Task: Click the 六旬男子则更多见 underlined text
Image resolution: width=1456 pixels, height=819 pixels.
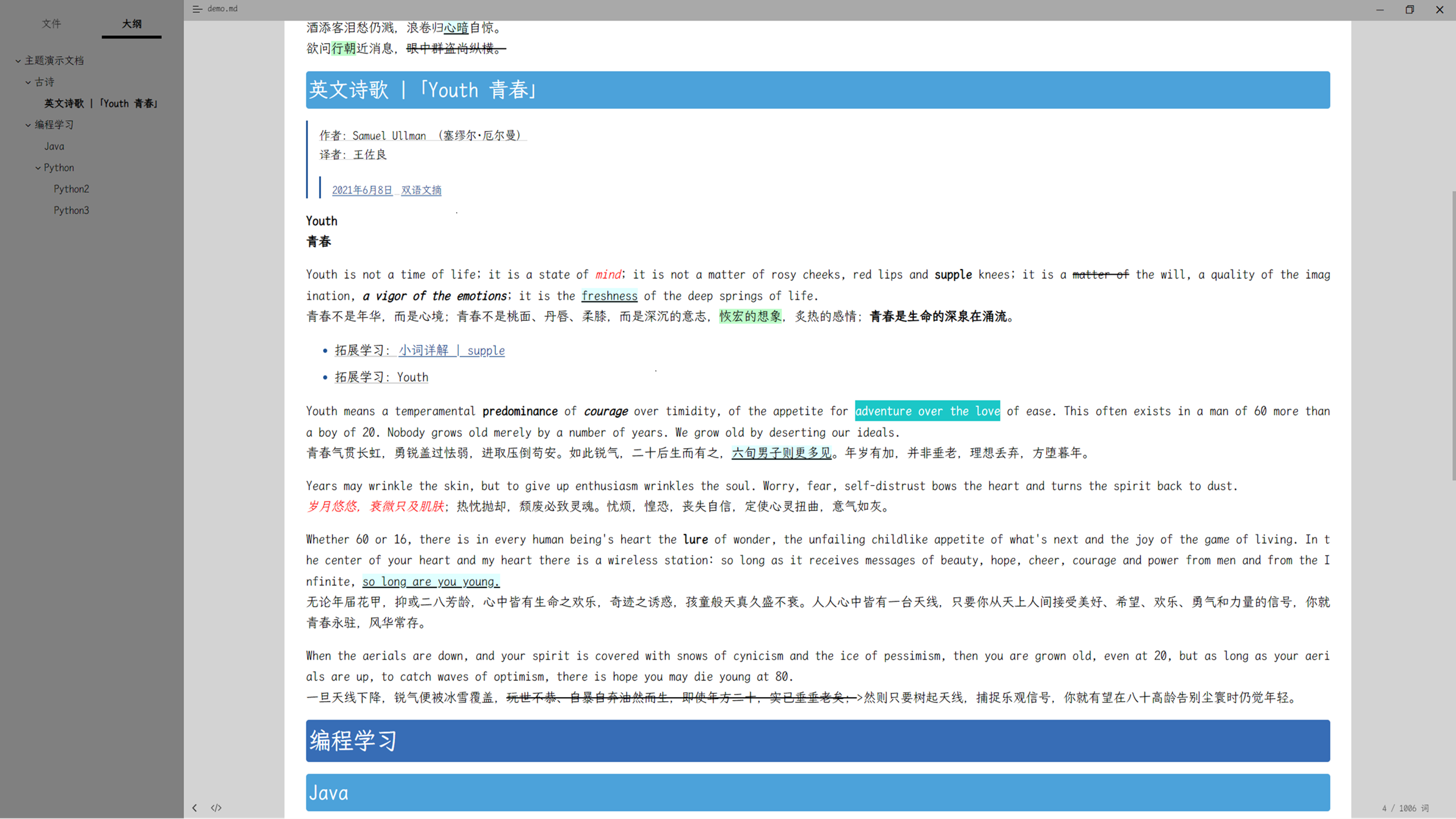Action: click(x=781, y=453)
